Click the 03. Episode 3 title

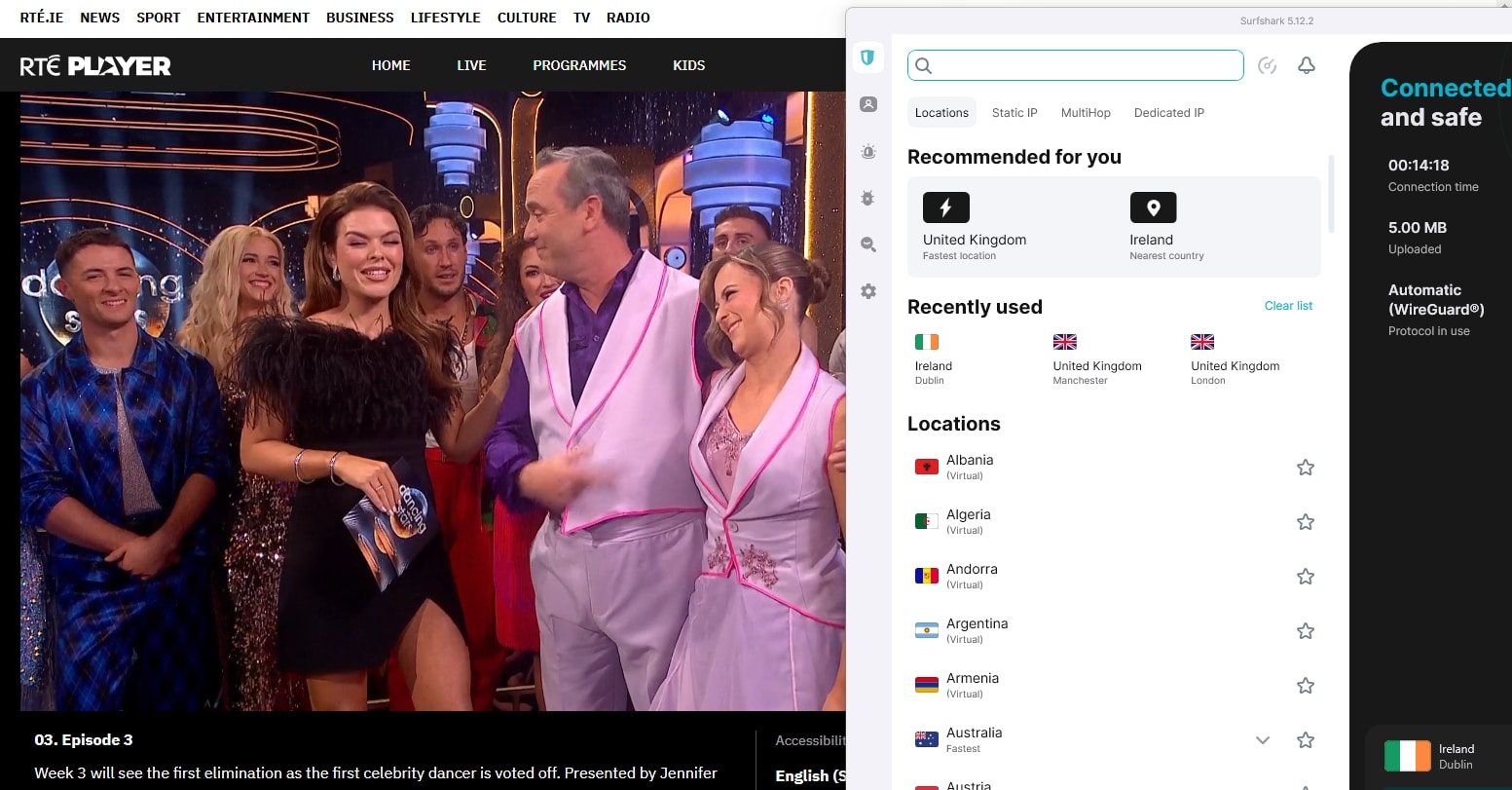[84, 740]
